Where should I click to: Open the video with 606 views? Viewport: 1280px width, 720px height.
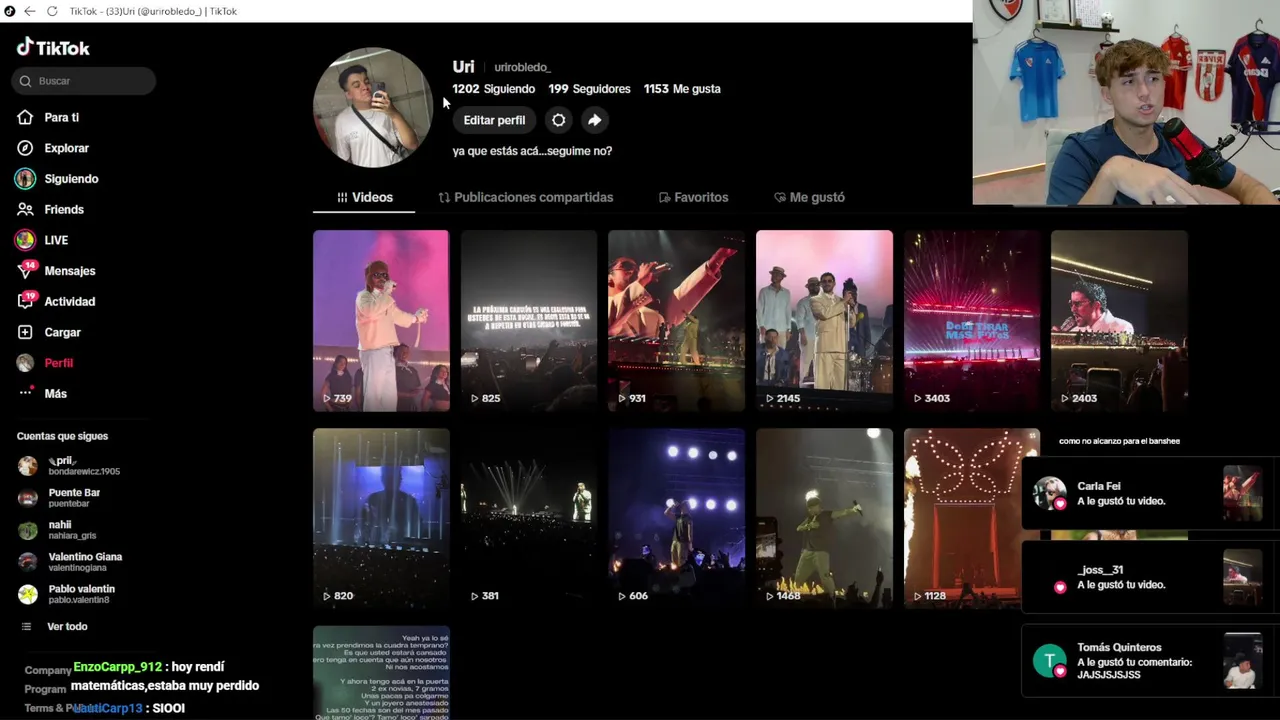676,518
